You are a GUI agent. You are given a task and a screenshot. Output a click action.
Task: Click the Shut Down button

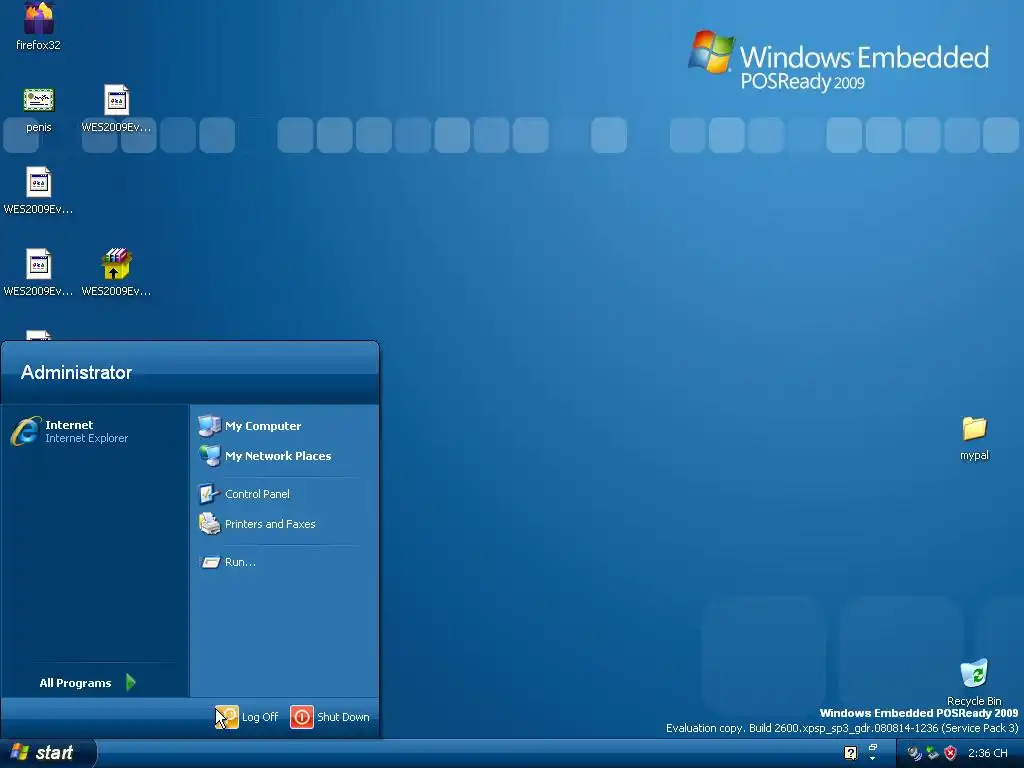pyautogui.click(x=330, y=717)
